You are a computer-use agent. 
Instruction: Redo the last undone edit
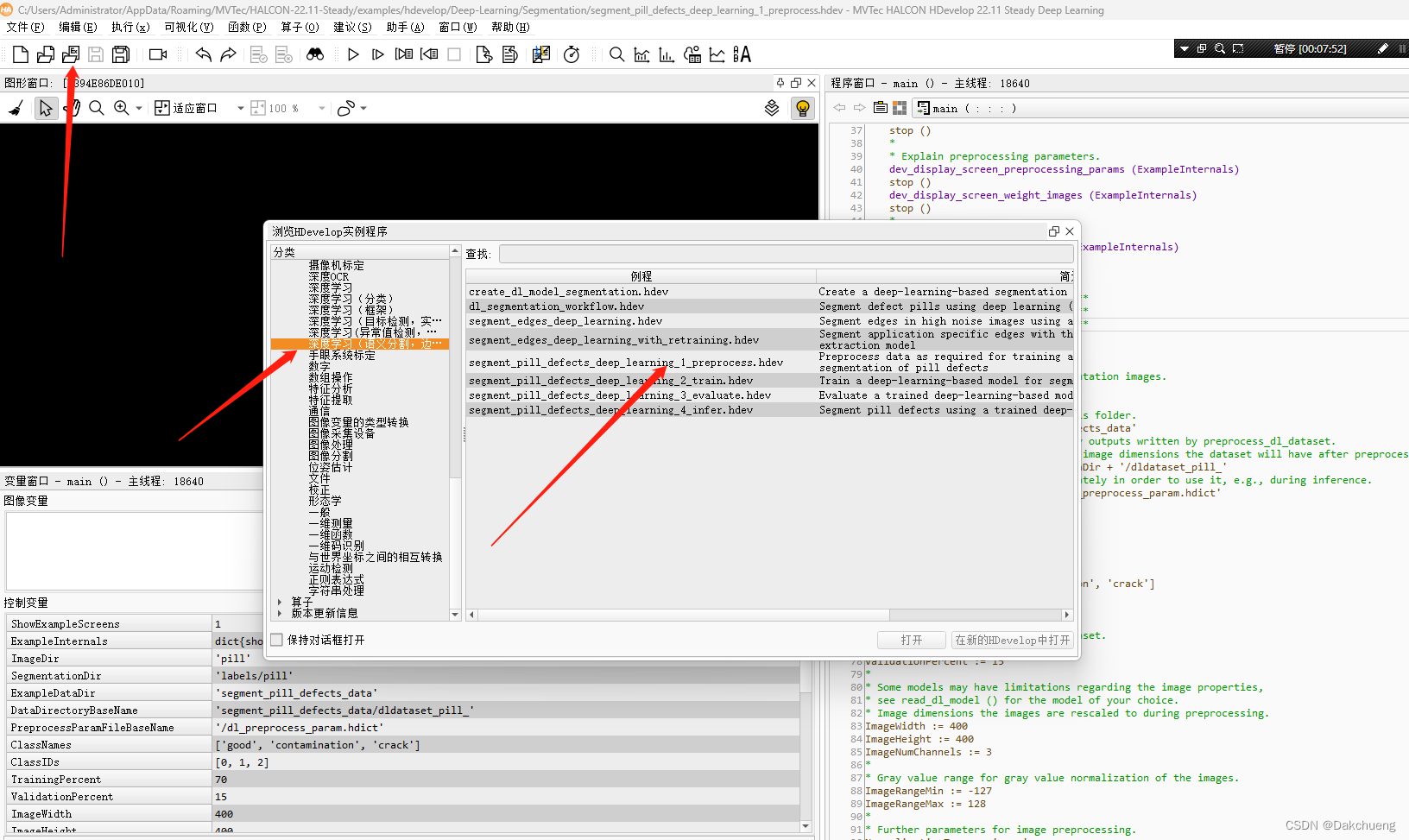pyautogui.click(x=228, y=54)
